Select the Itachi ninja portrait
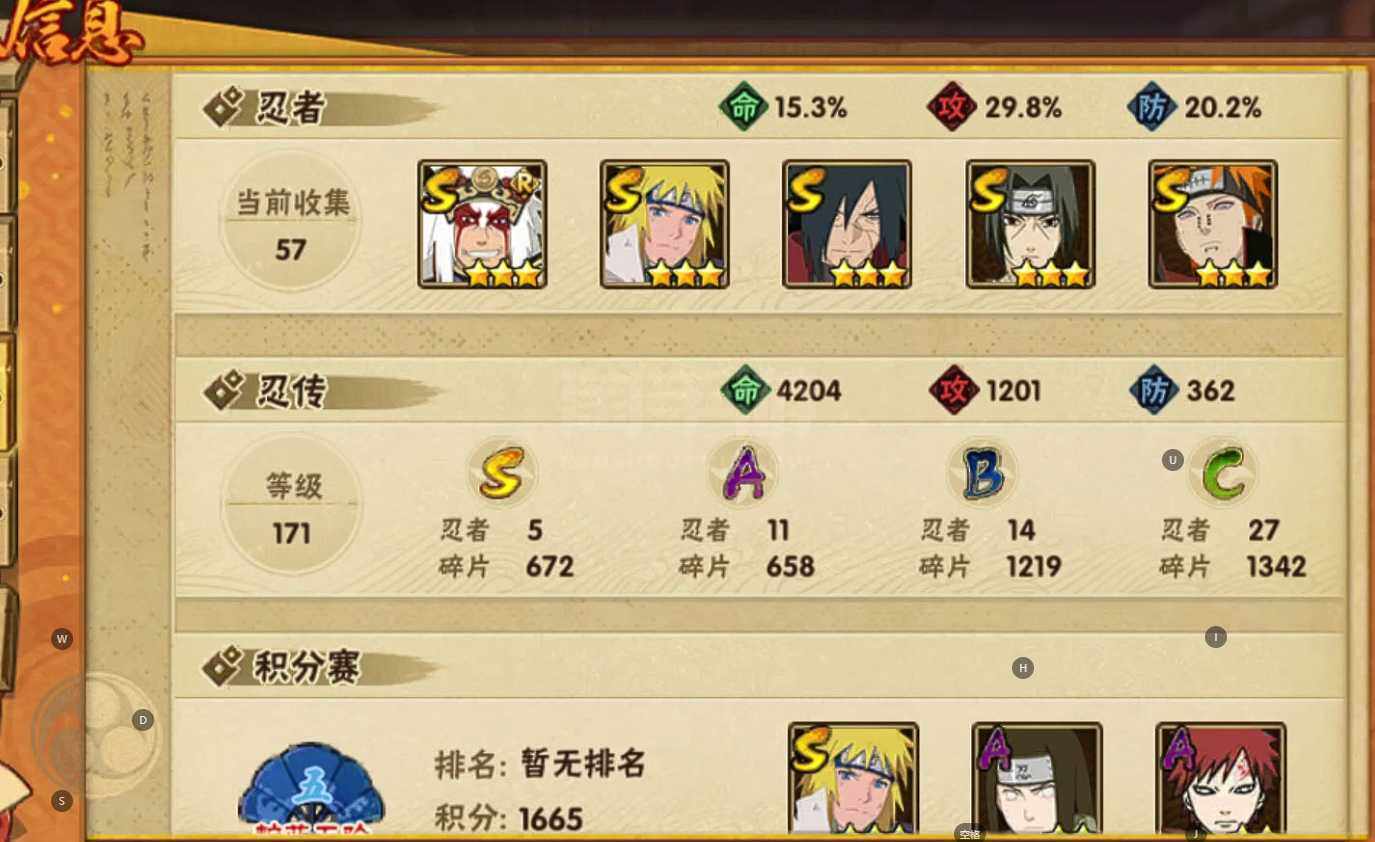The image size is (1375, 842). pyautogui.click(x=1031, y=224)
